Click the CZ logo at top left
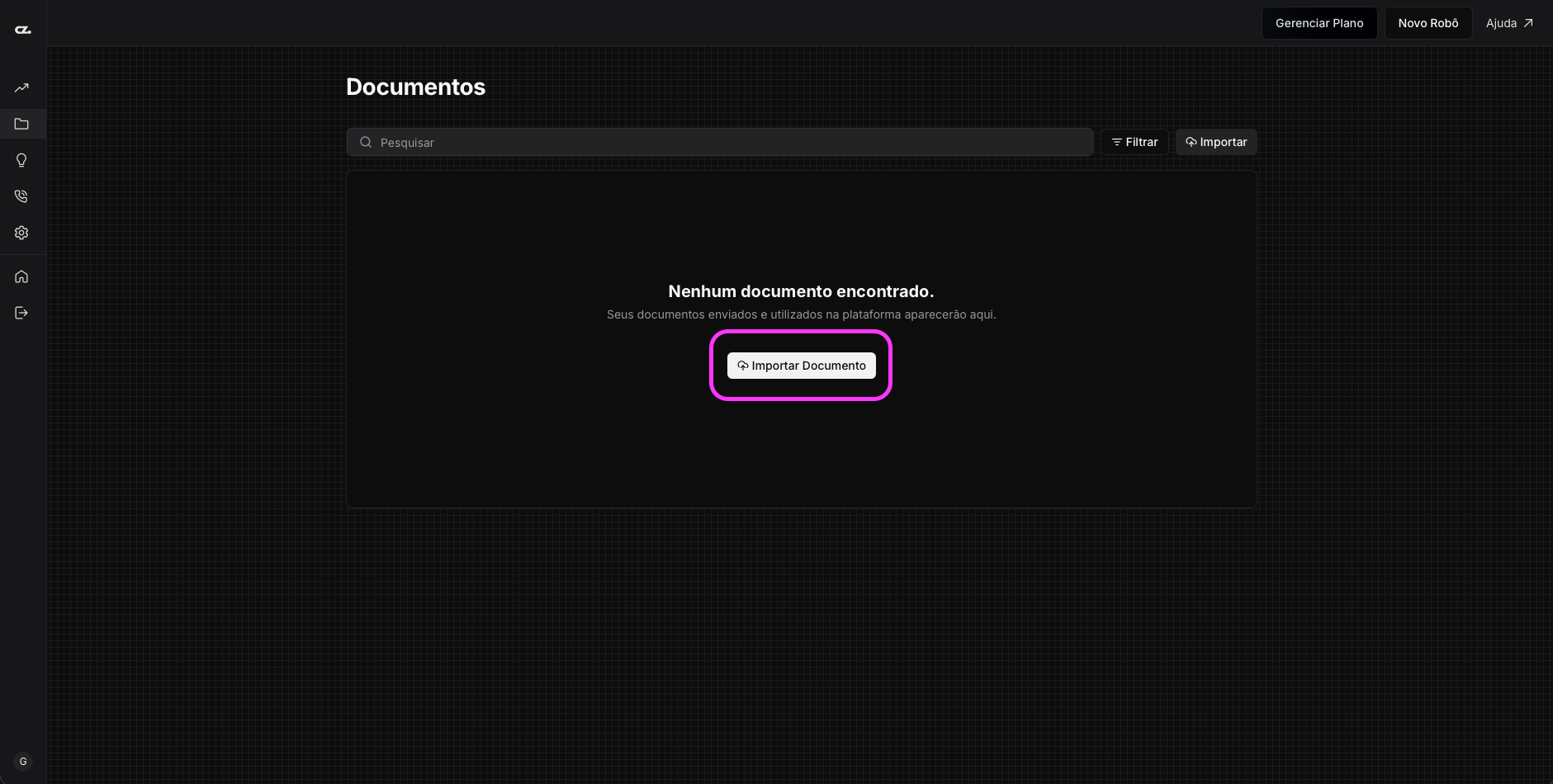The image size is (1553, 784). tap(22, 29)
